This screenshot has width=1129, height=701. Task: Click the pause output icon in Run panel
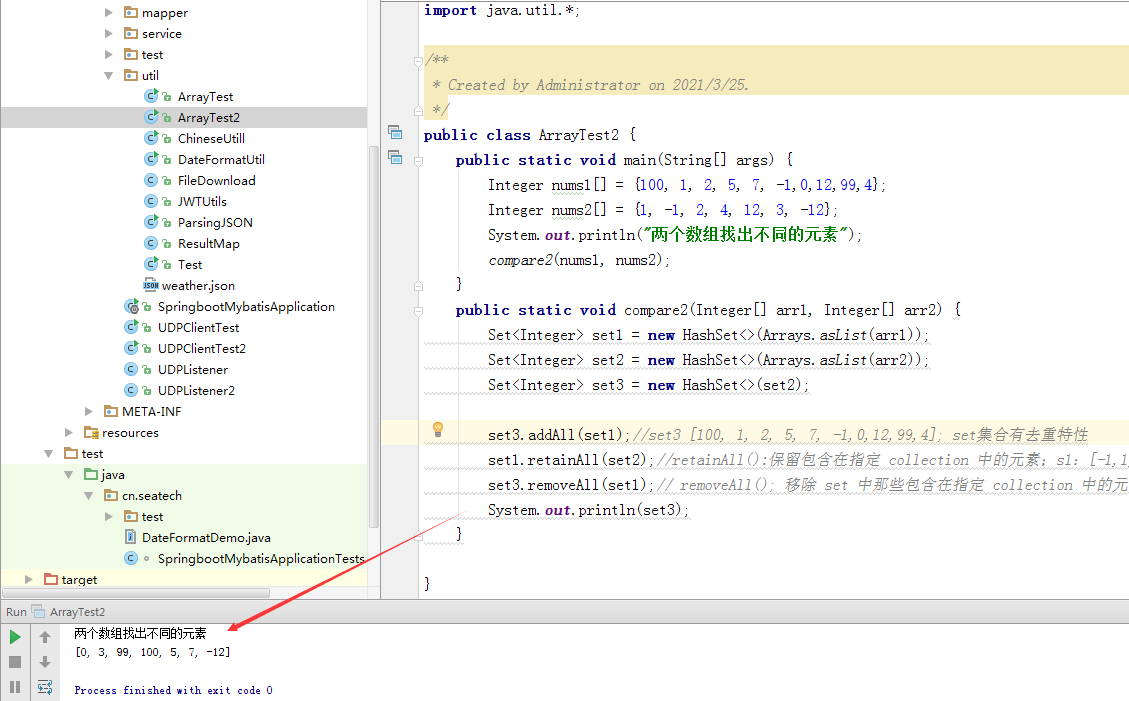pyautogui.click(x=14, y=686)
